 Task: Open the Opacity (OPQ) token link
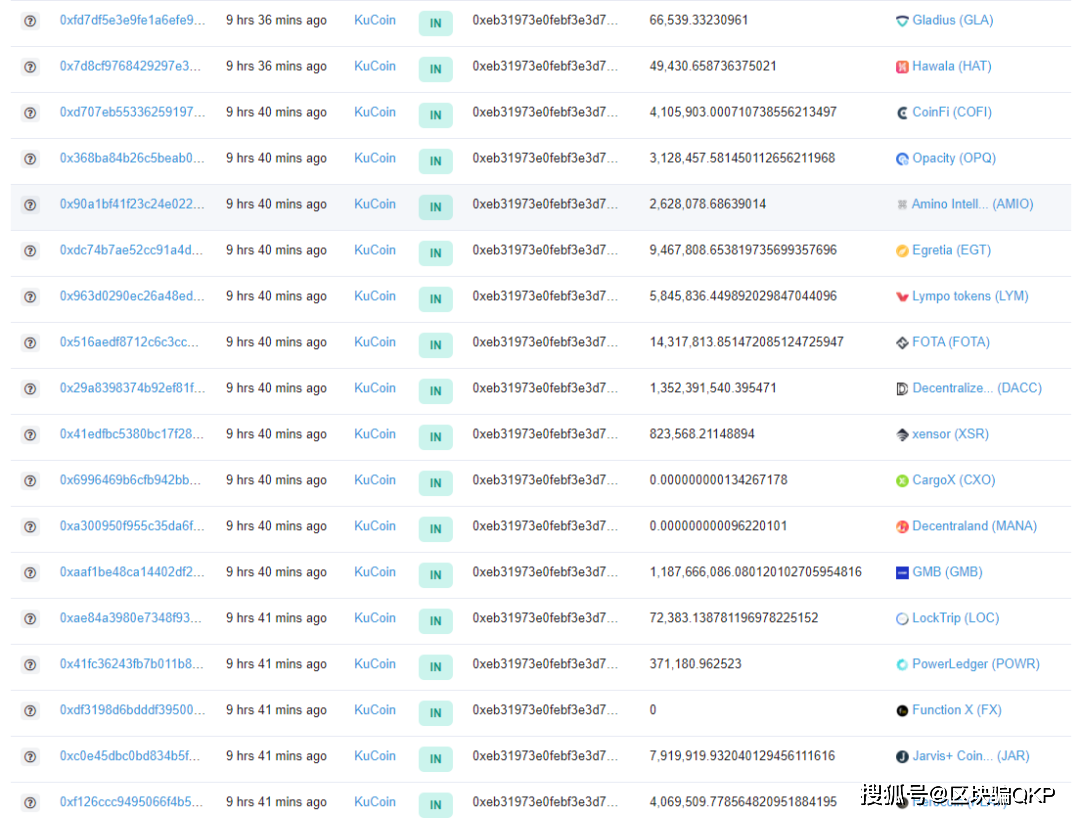click(954, 158)
